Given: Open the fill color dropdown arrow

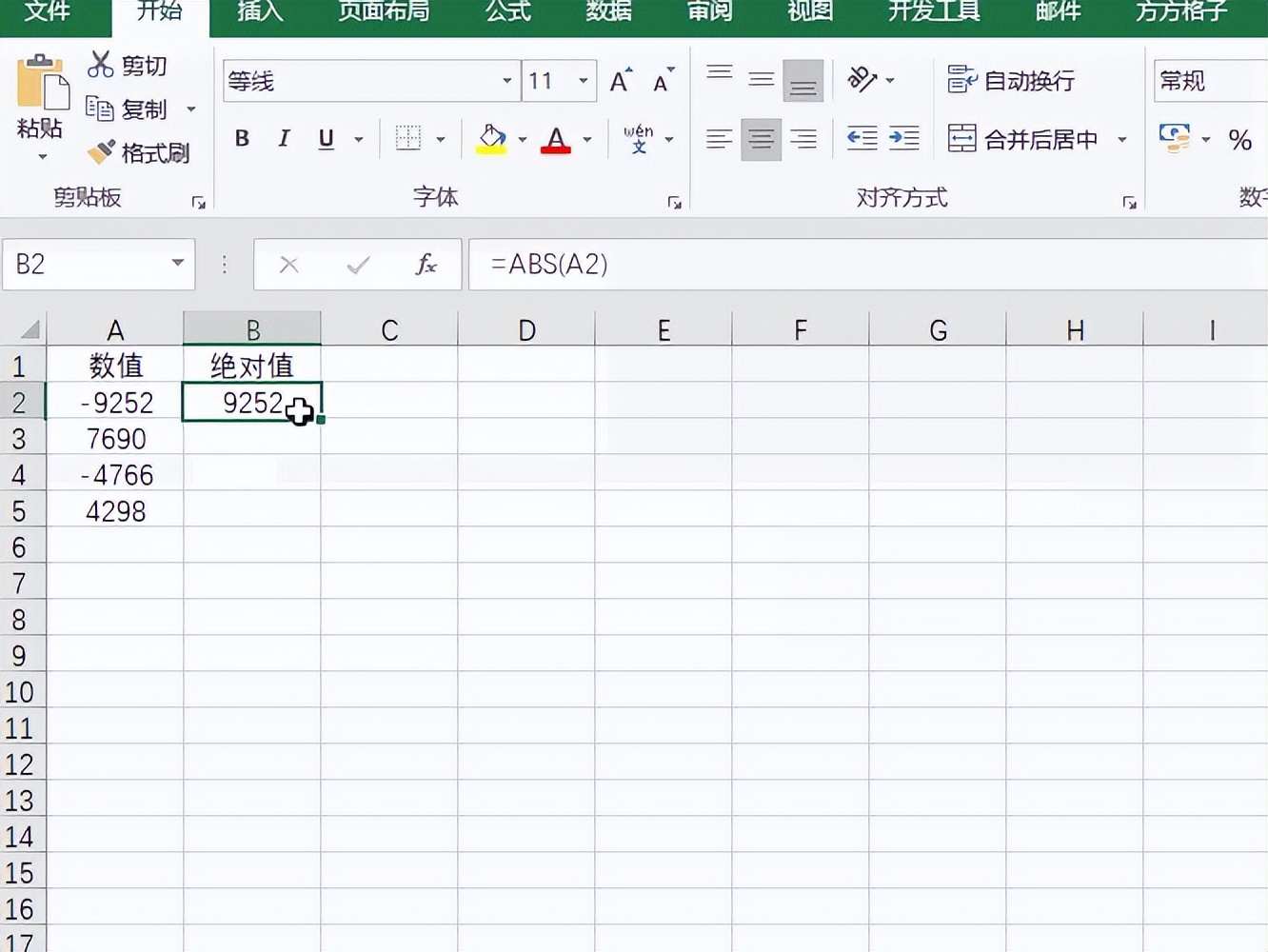Looking at the screenshot, I should tap(521, 139).
